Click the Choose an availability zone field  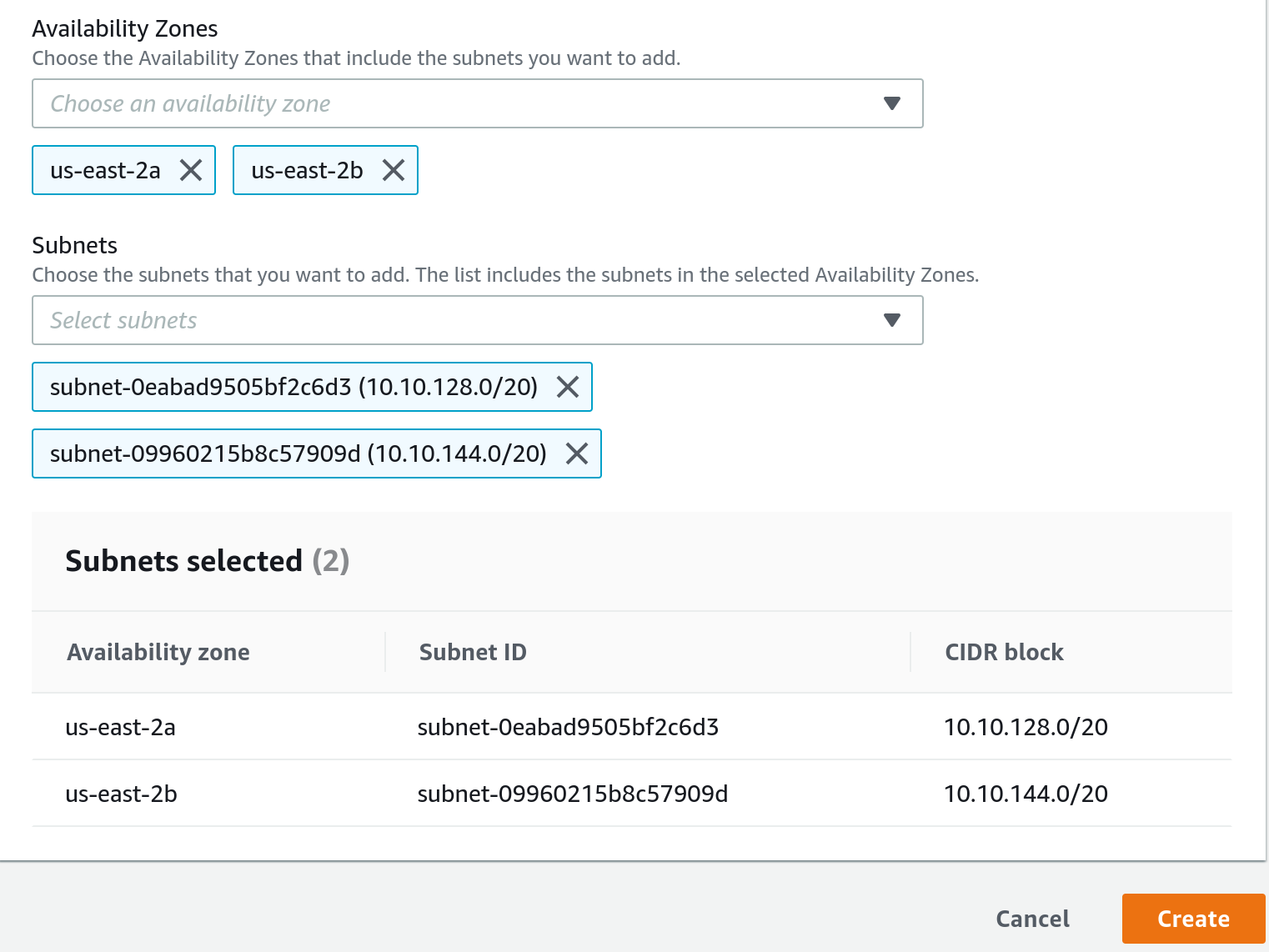click(478, 103)
